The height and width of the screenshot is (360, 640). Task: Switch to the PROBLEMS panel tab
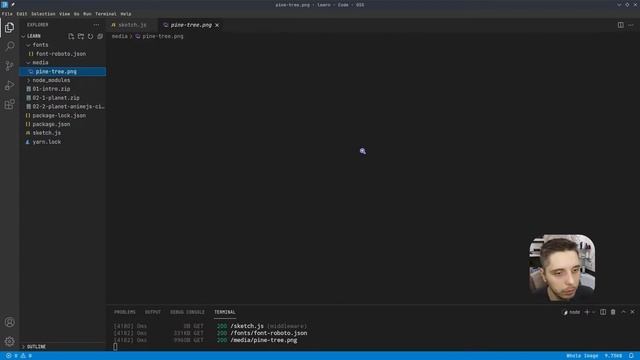[124, 312]
